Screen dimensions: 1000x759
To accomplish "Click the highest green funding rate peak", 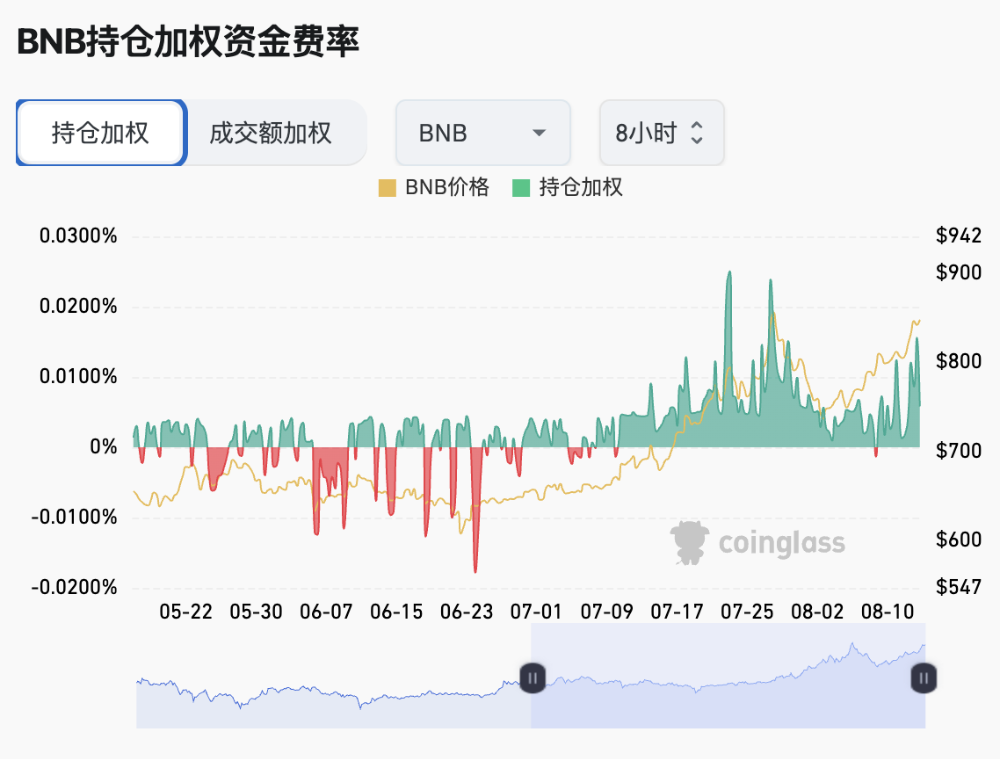I will tap(729, 275).
